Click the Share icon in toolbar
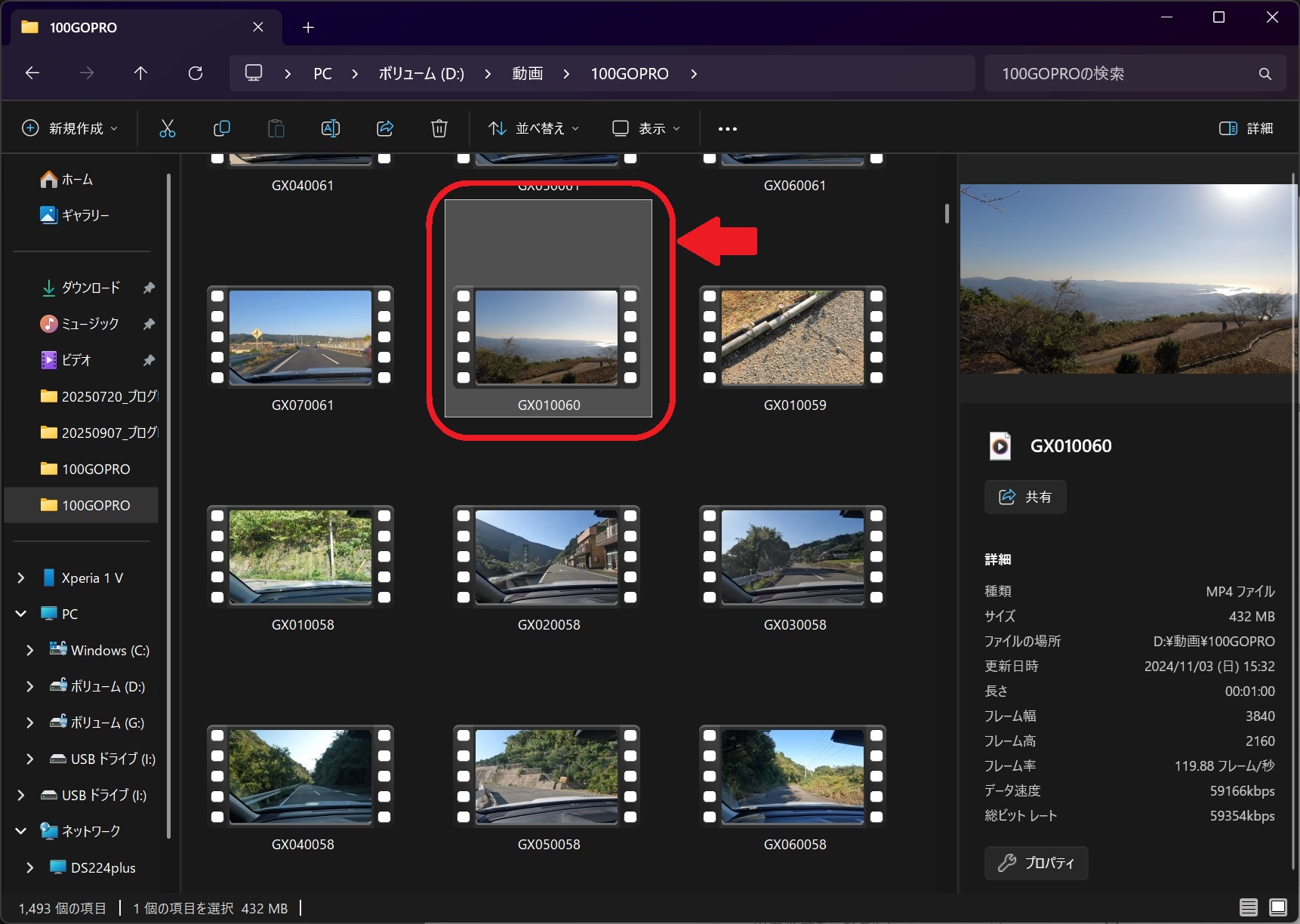Viewport: 1300px width, 924px height. [x=385, y=128]
